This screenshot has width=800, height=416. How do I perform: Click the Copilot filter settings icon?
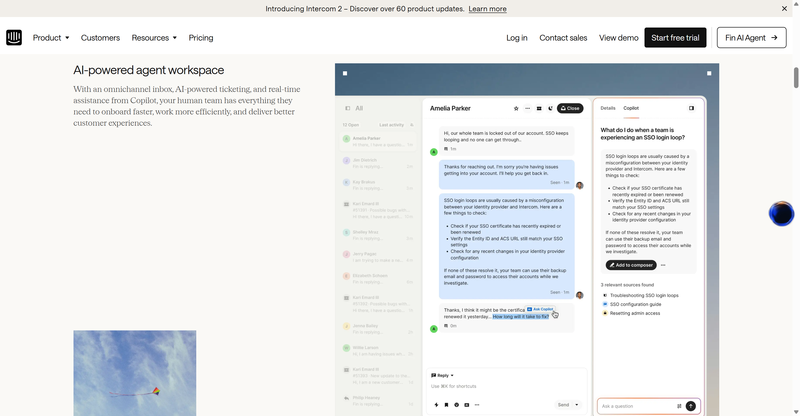pos(679,406)
